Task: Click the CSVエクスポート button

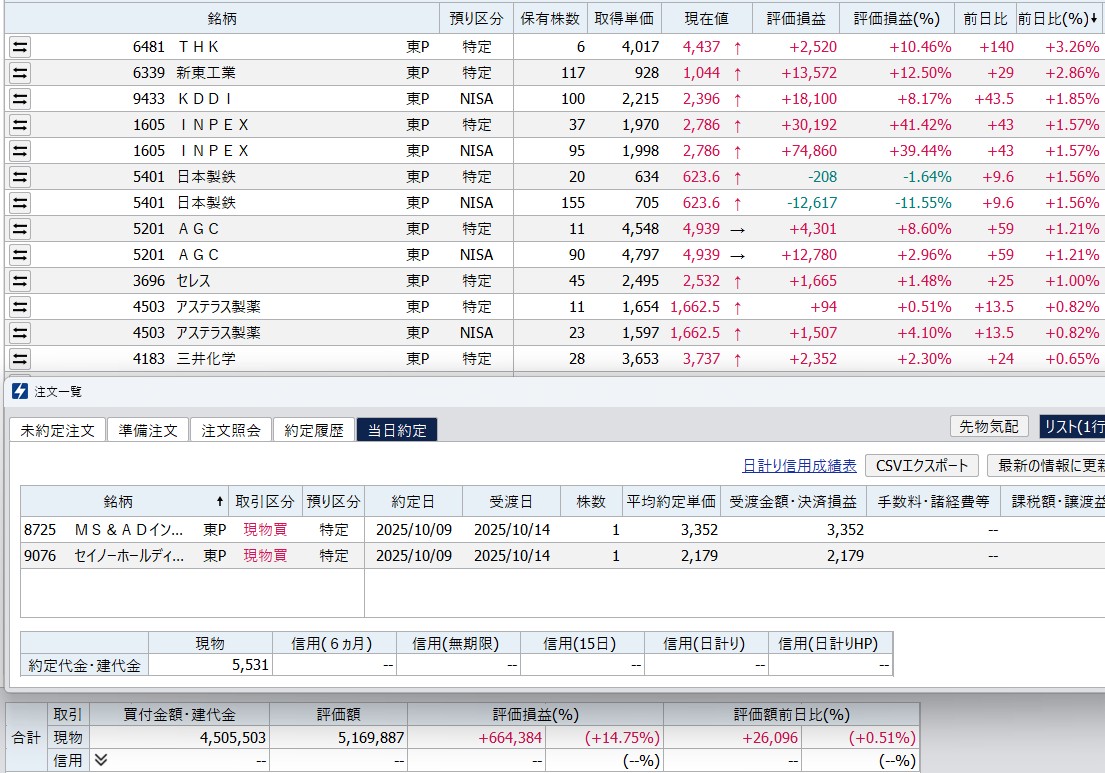Action: coord(922,466)
